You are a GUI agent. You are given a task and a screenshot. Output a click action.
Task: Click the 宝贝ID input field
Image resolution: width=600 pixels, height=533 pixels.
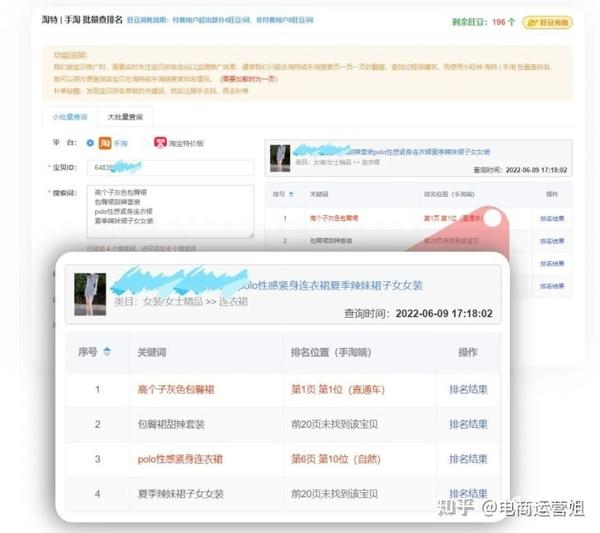(170, 168)
